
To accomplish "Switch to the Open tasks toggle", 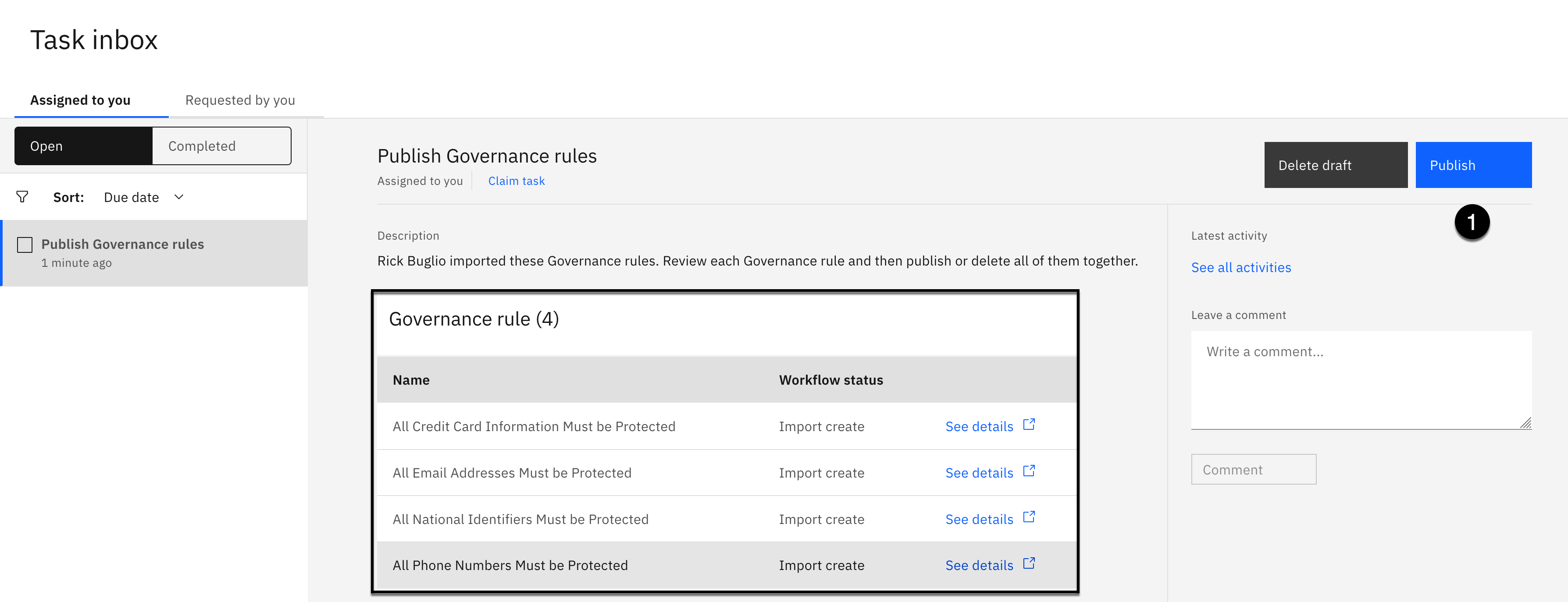I will pos(83,146).
